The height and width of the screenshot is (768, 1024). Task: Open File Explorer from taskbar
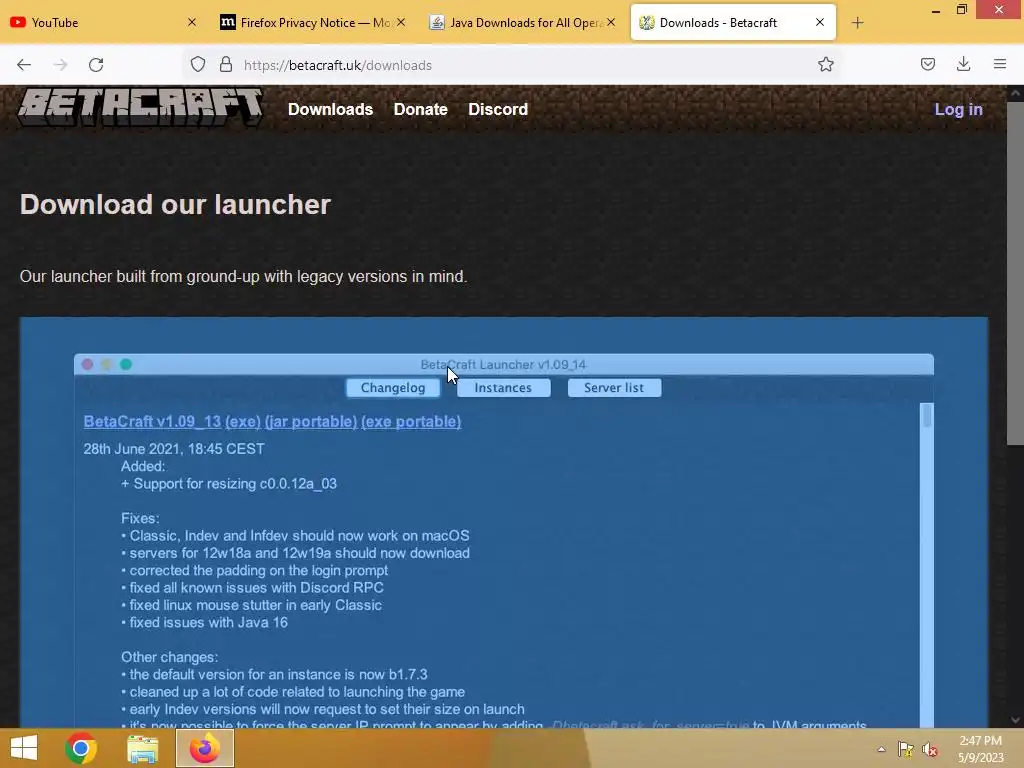142,748
